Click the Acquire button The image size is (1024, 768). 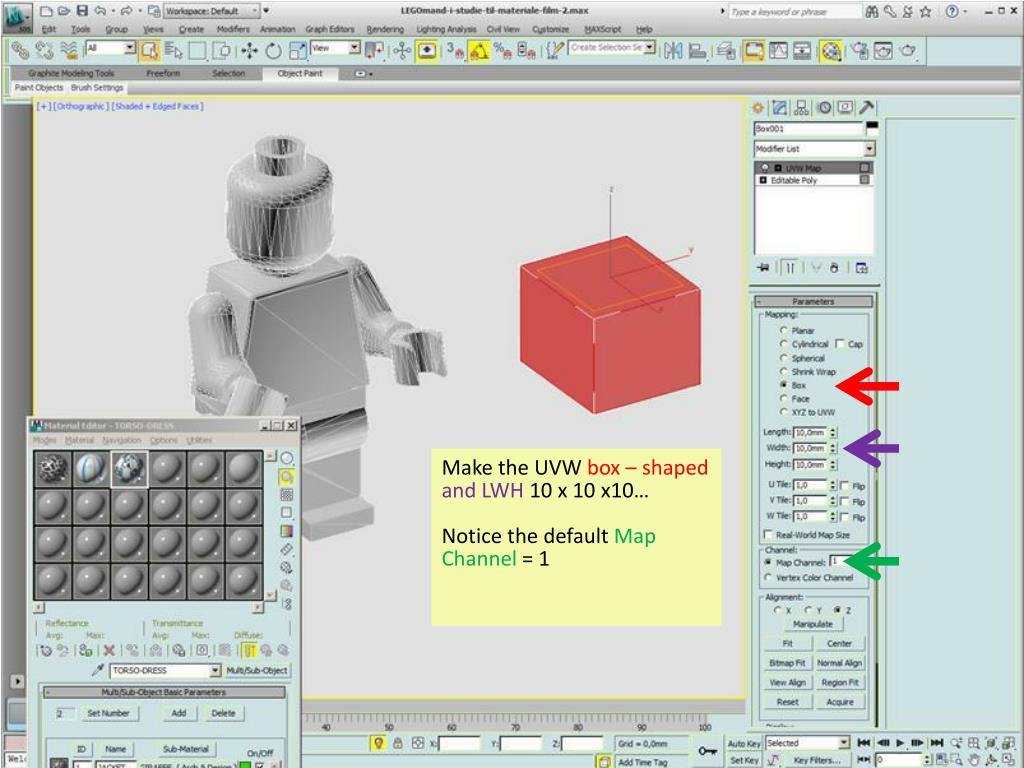(x=840, y=702)
